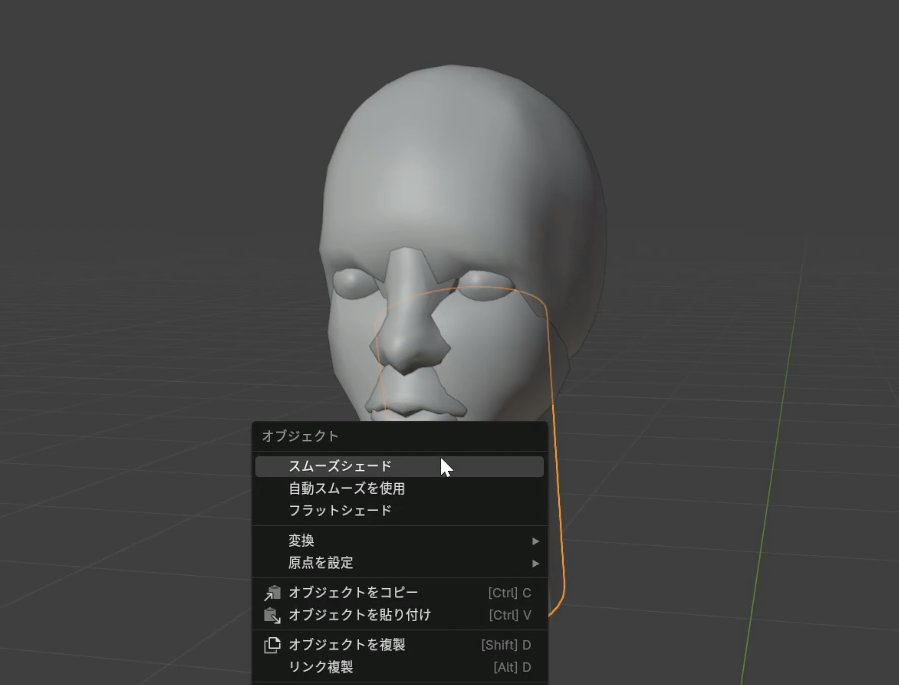Open the 原点を設定 submenu
Screen dimensions: 899x685
click(x=399, y=563)
